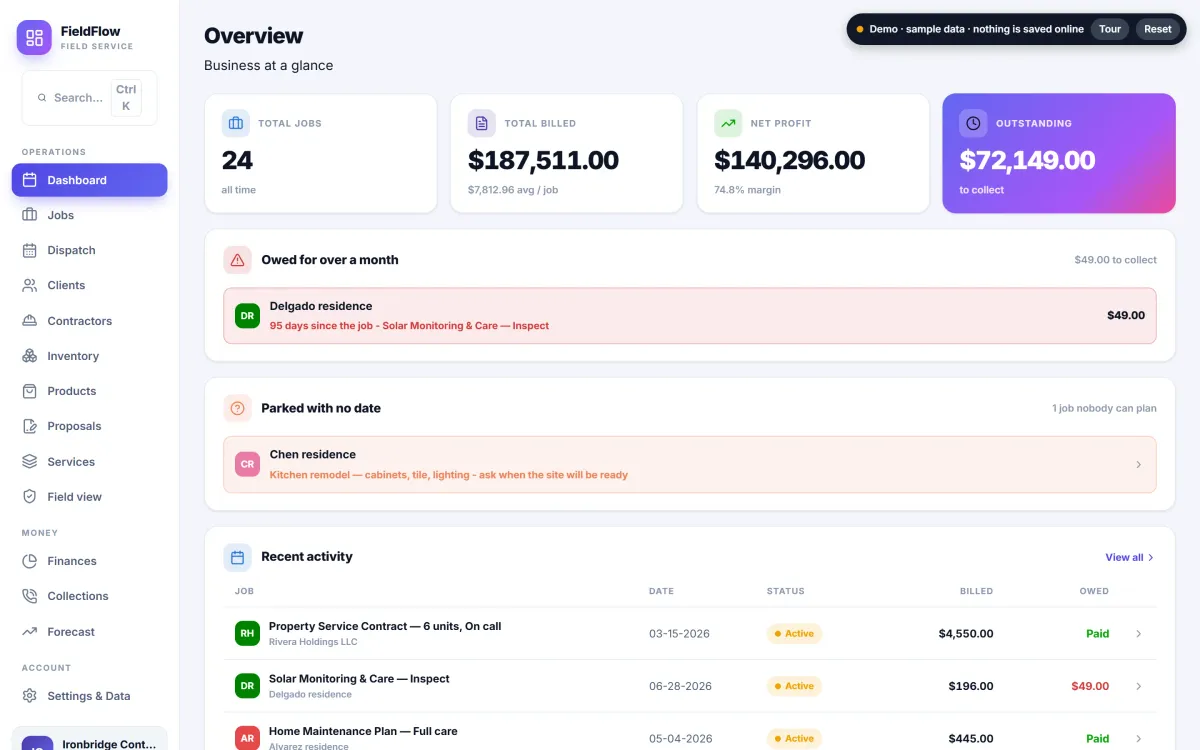Image resolution: width=1200 pixels, height=750 pixels.
Task: Click the Proposals document icon in sidebar
Action: (x=30, y=426)
